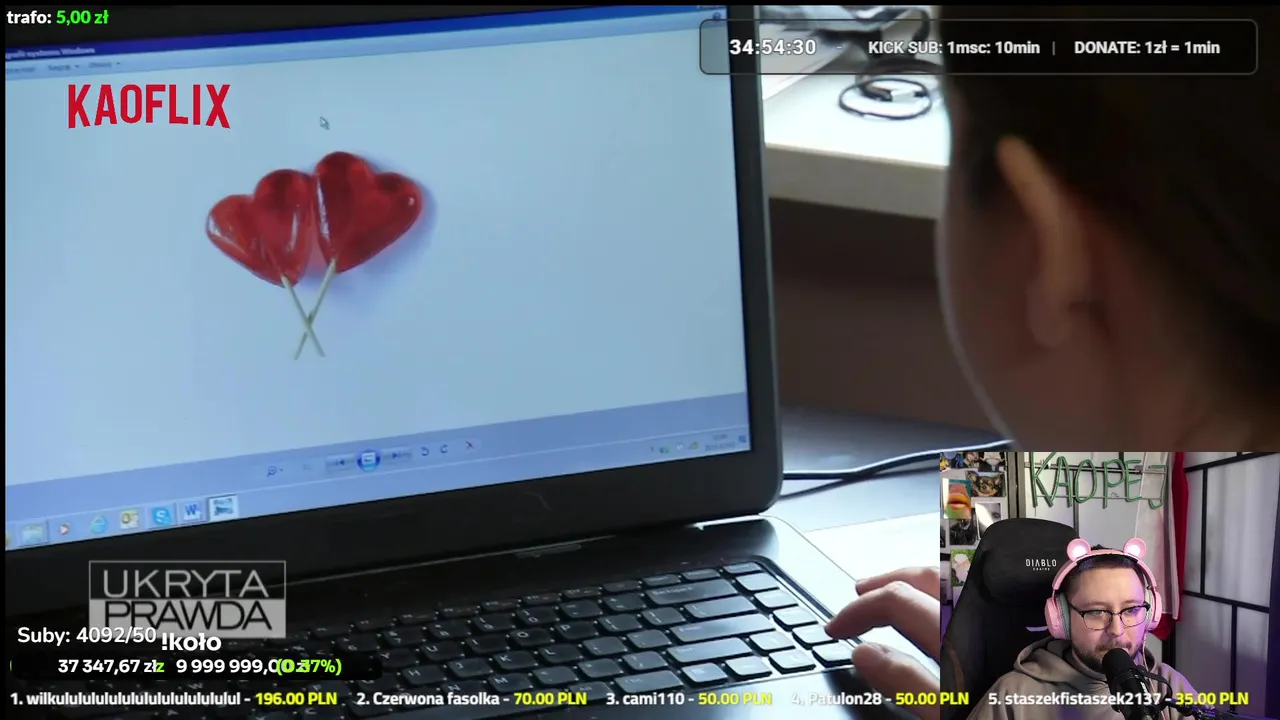
Task: Click the Czerwona fasolka 70.00 PLN entry
Action: coord(471,699)
